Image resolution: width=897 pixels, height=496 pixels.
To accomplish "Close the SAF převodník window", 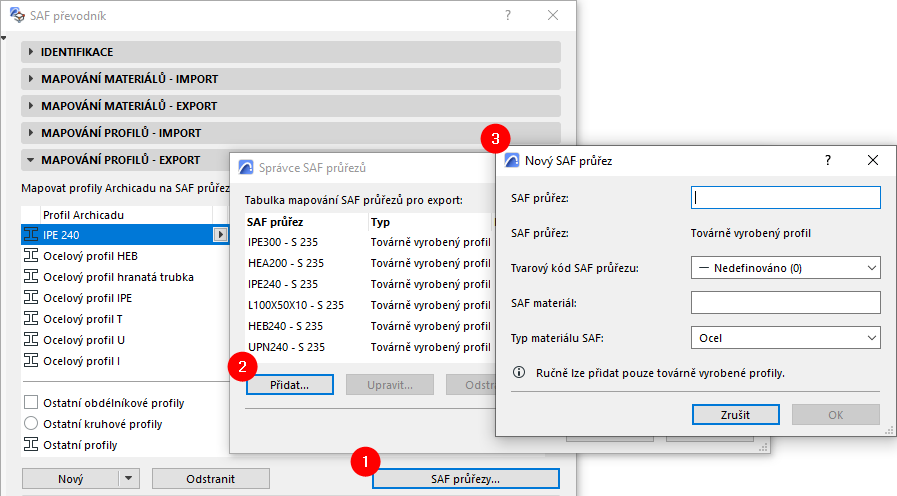I will click(x=553, y=15).
